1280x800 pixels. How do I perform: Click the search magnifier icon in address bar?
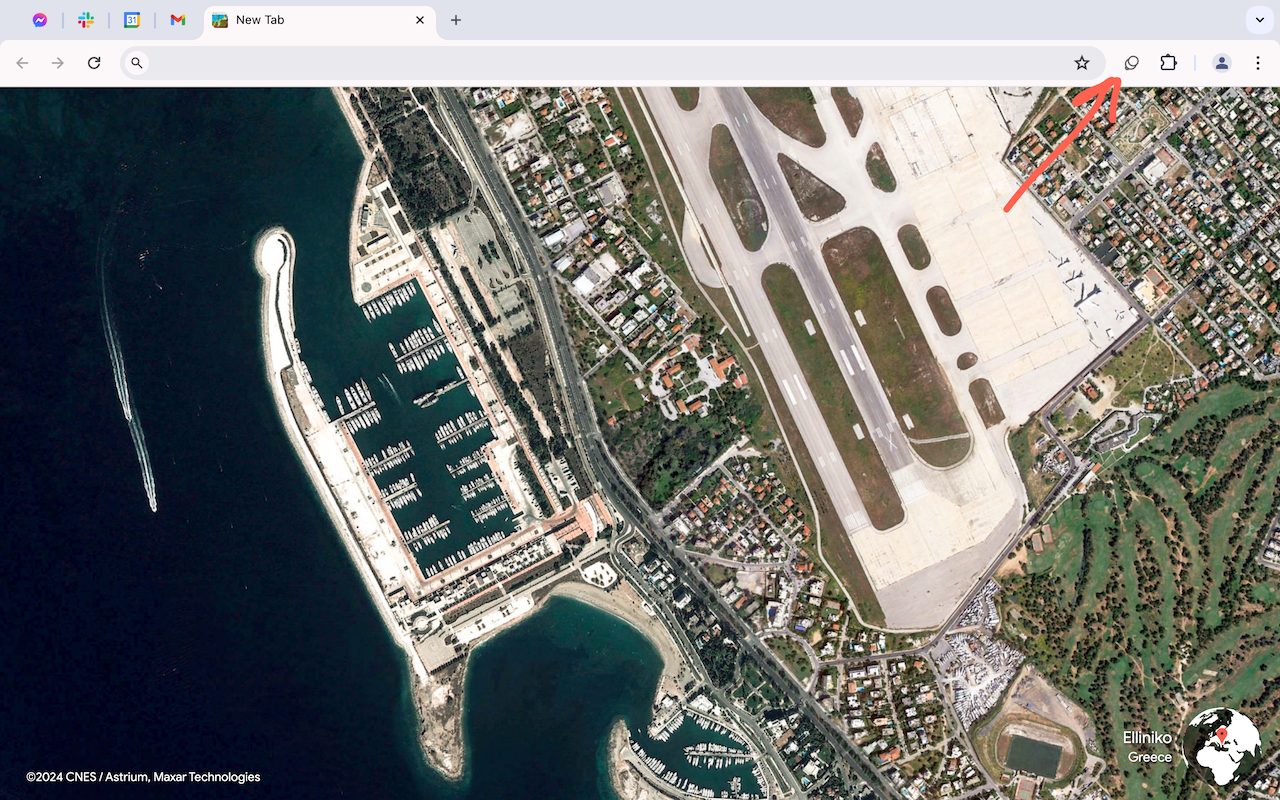coord(137,63)
